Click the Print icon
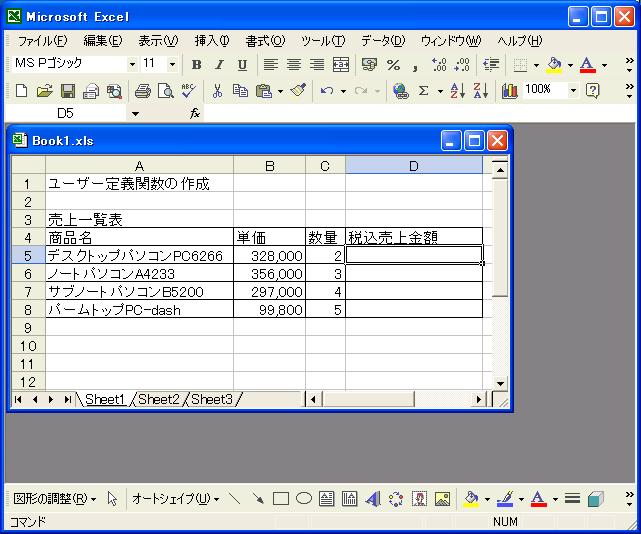Screen dimensions: 641x534 coord(143,90)
